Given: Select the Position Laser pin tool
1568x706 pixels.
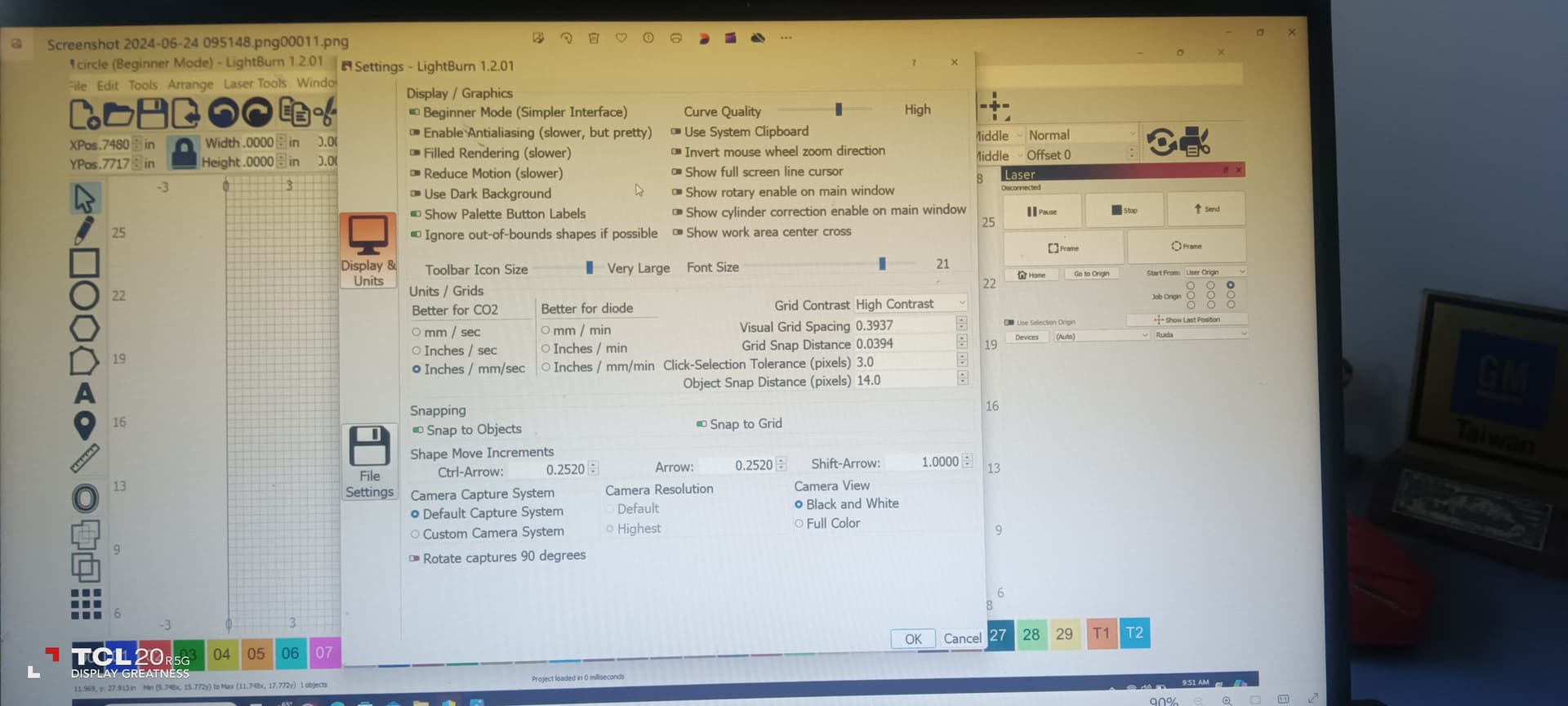Looking at the screenshot, I should (84, 425).
